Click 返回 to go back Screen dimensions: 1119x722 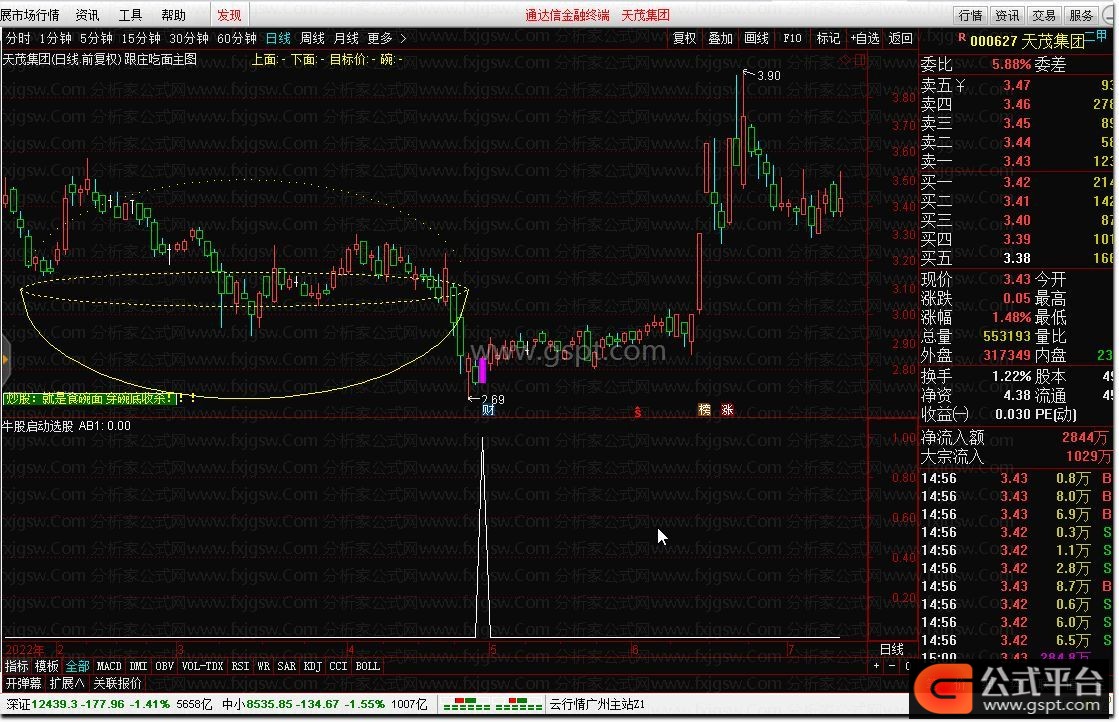pyautogui.click(x=901, y=39)
